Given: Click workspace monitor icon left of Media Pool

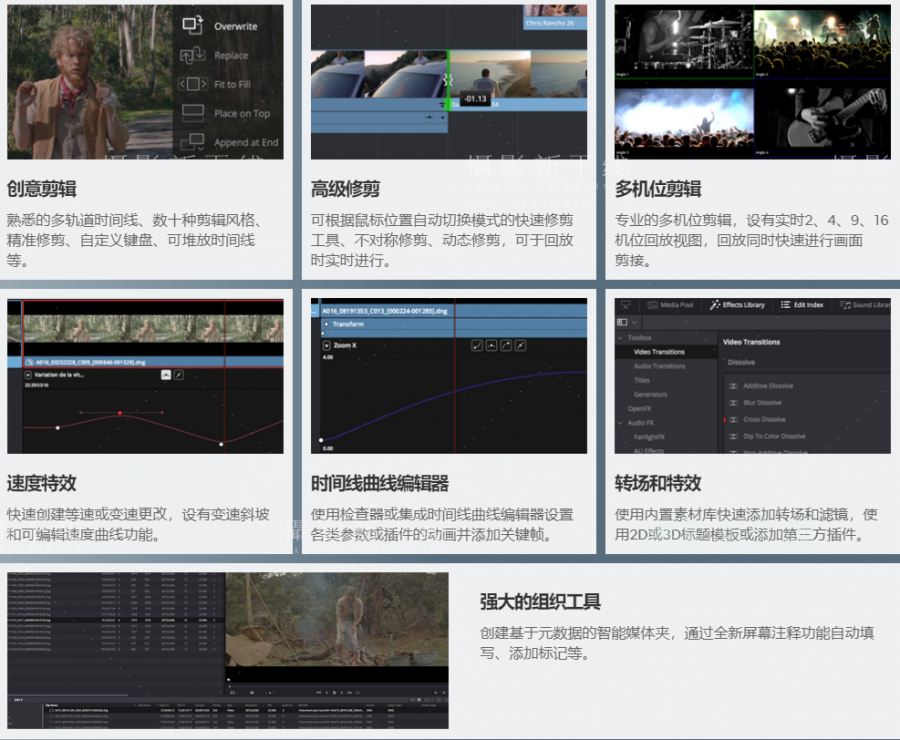Looking at the screenshot, I should point(625,305).
